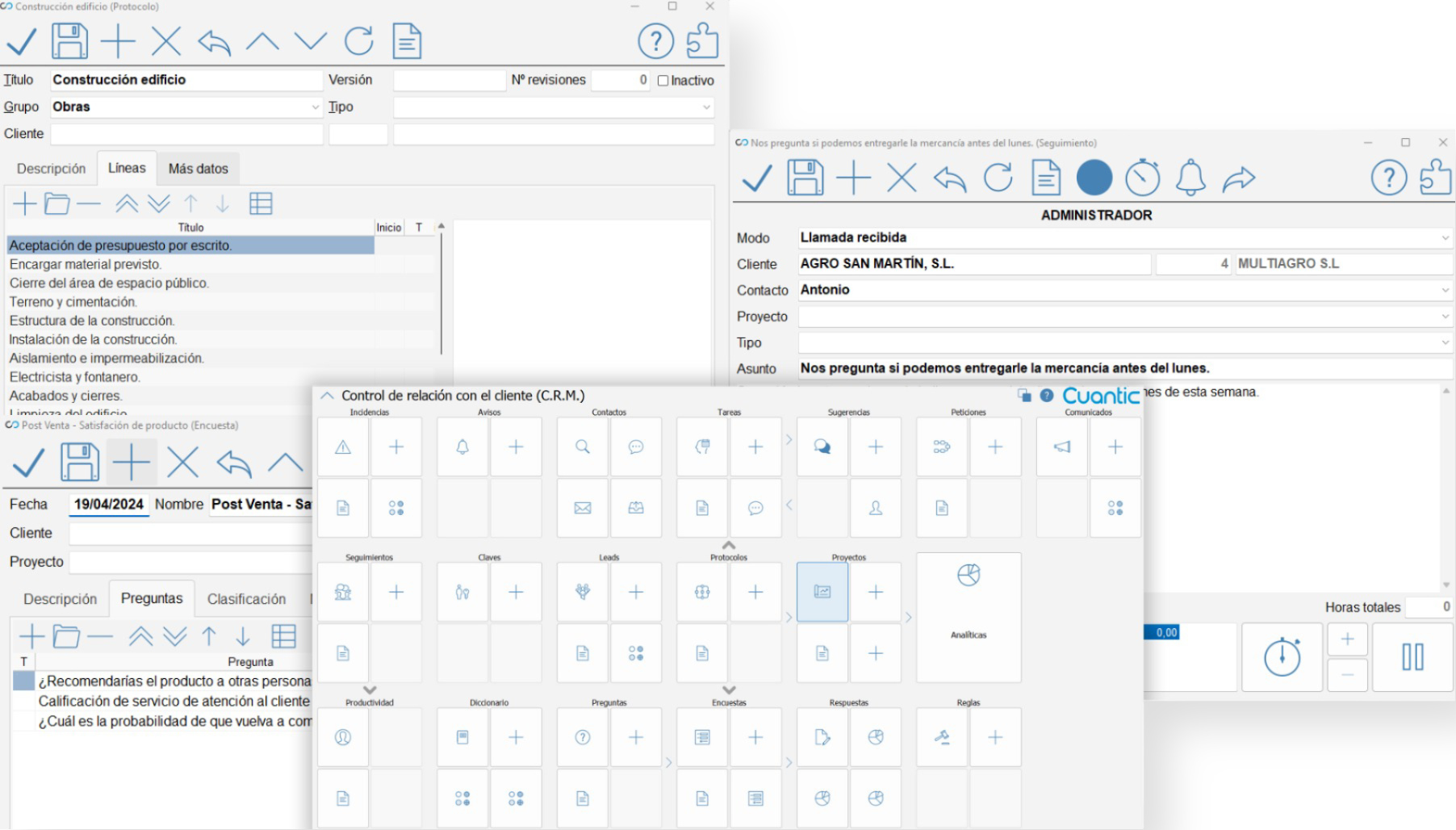Image resolution: width=1456 pixels, height=830 pixels.
Task: Click the Título field containing Construcción edificio
Action: click(186, 80)
